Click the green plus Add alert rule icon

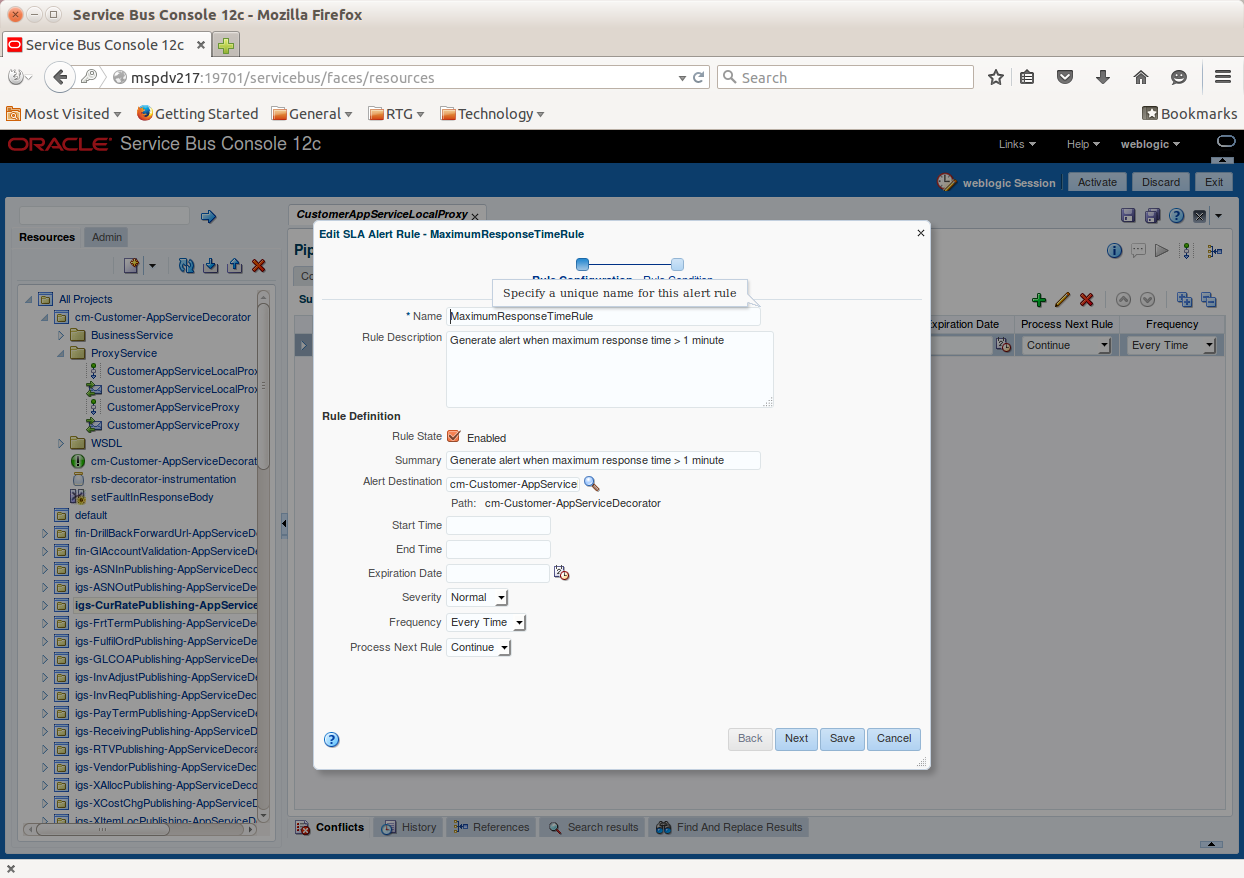(x=1039, y=299)
